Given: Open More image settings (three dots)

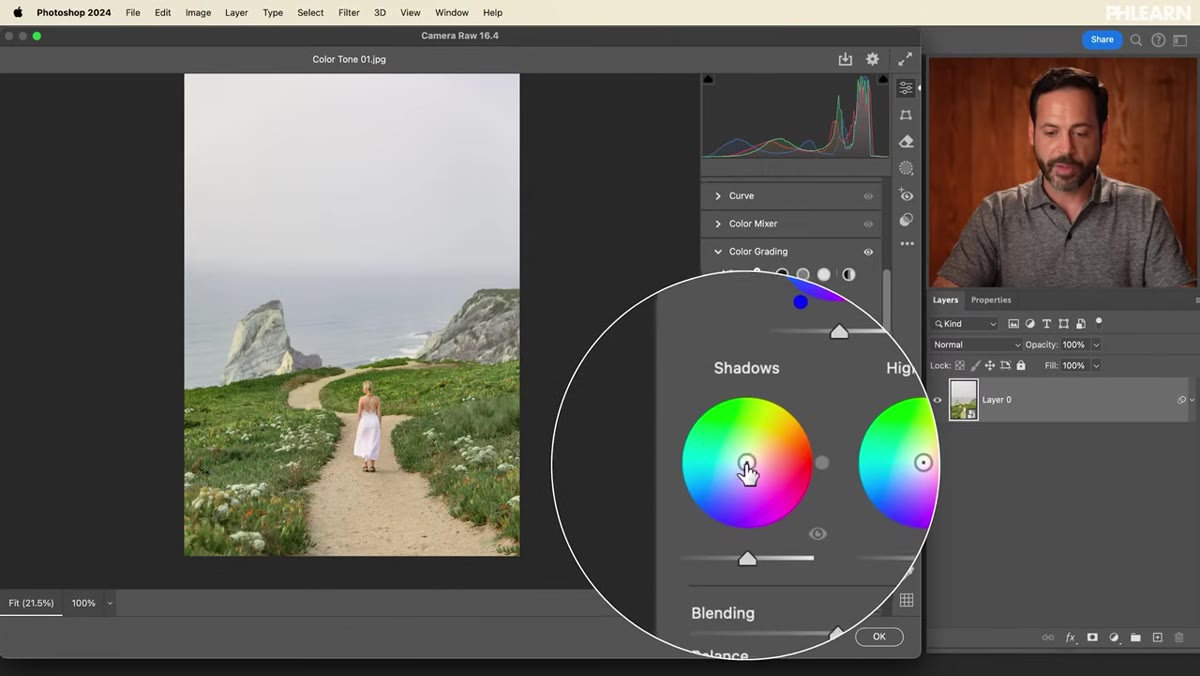Looking at the screenshot, I should point(906,243).
